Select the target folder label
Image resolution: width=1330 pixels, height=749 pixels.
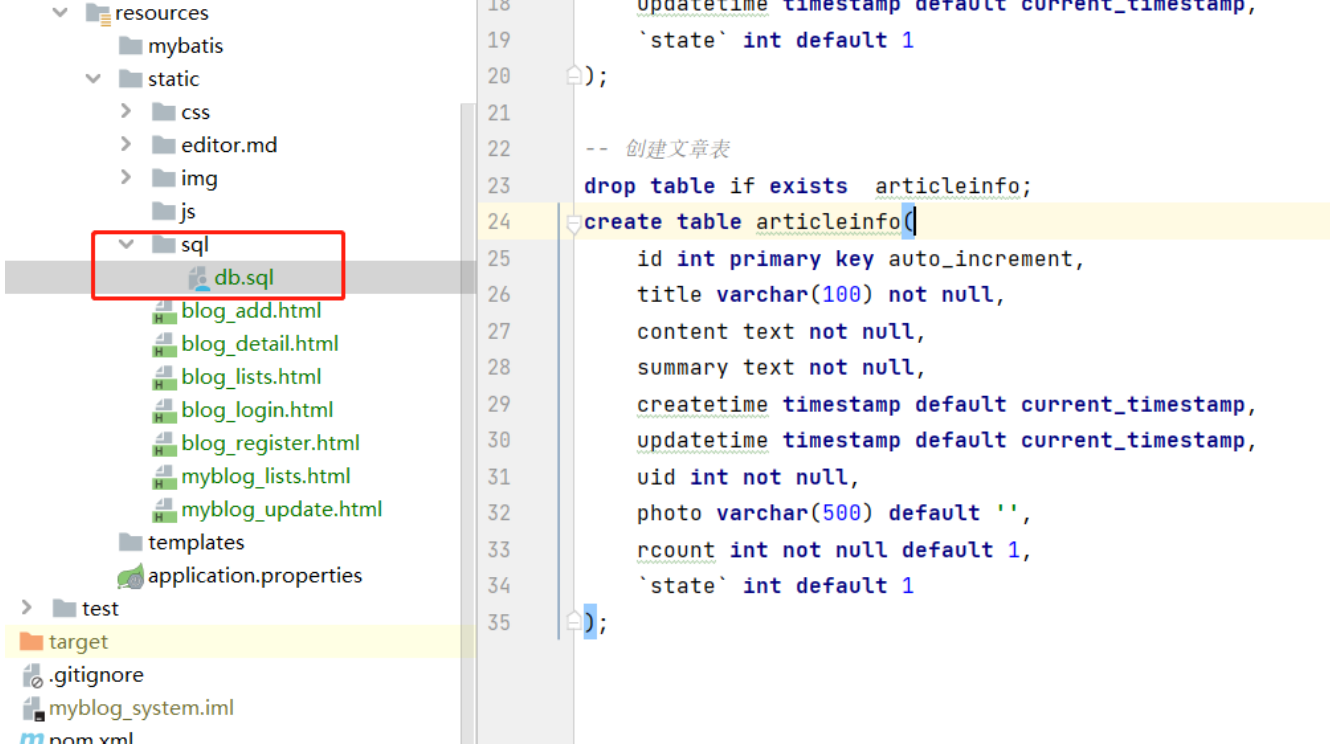[x=78, y=641]
